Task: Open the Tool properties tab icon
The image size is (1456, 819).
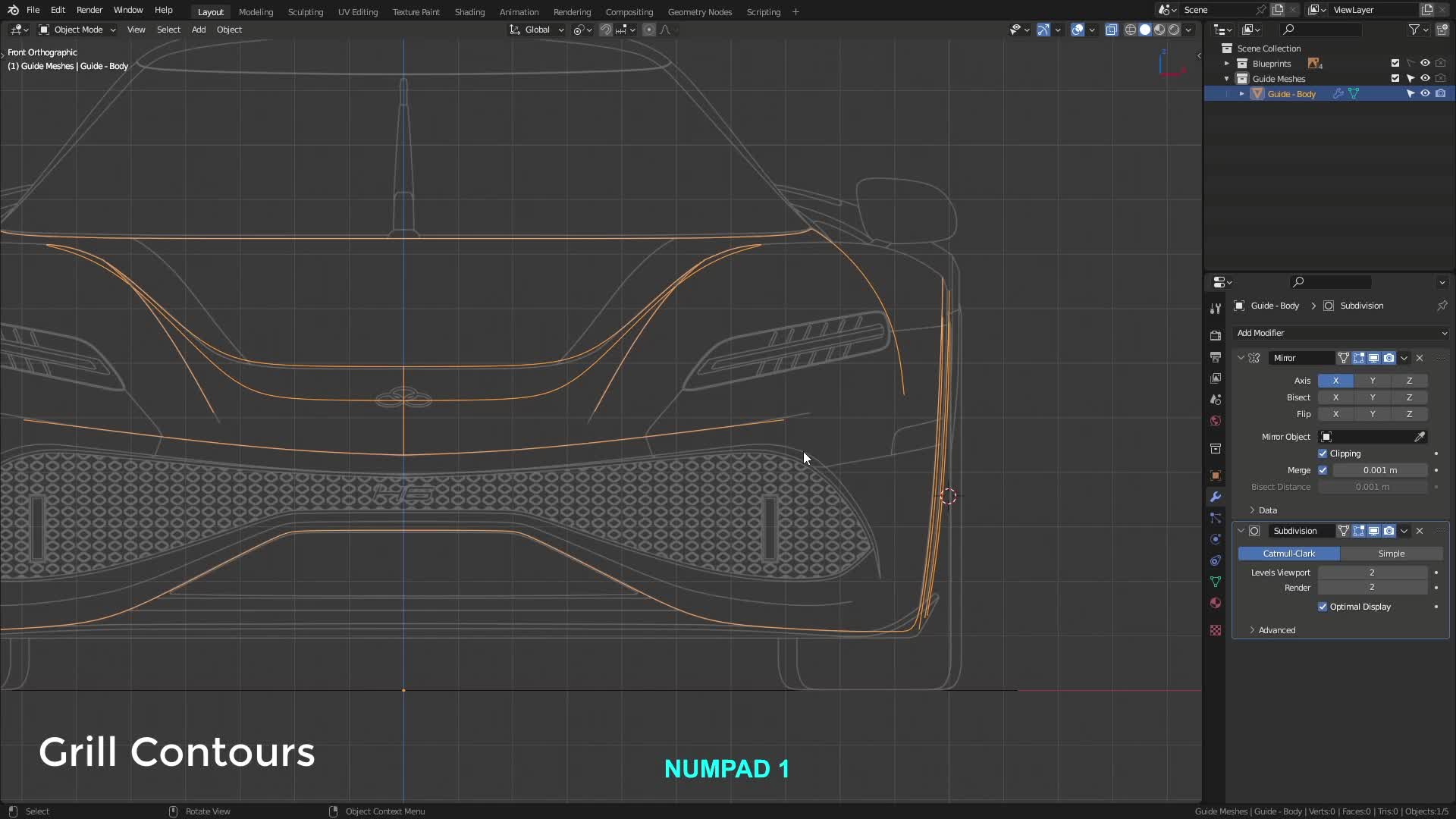Action: tap(1216, 308)
